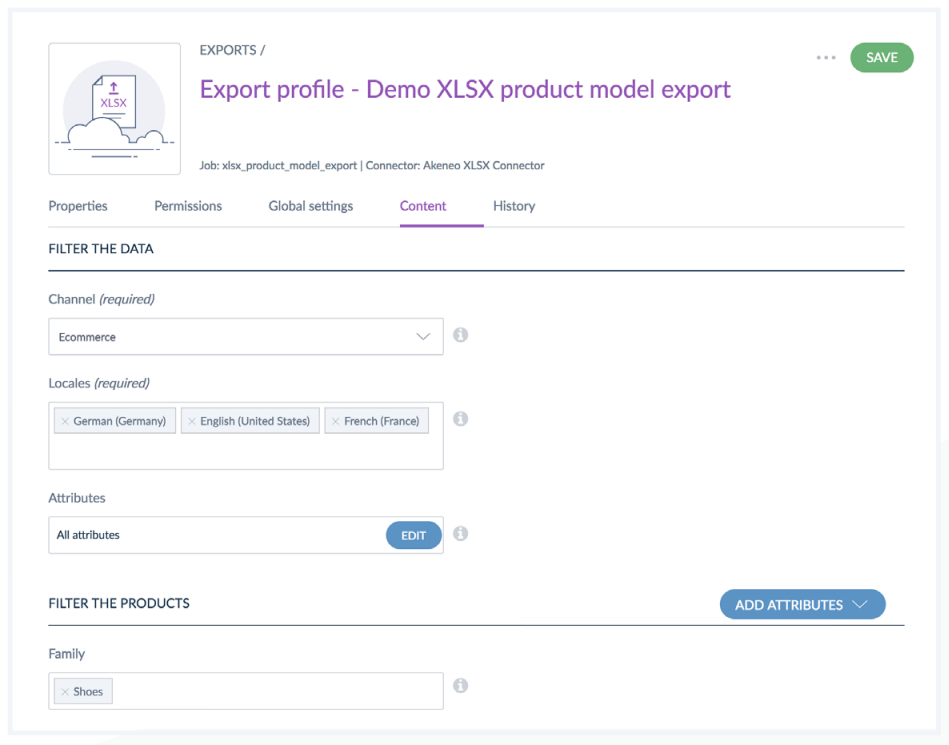Image resolution: width=949 pixels, height=745 pixels.
Task: Open the Permissions tab
Action: [188, 206]
